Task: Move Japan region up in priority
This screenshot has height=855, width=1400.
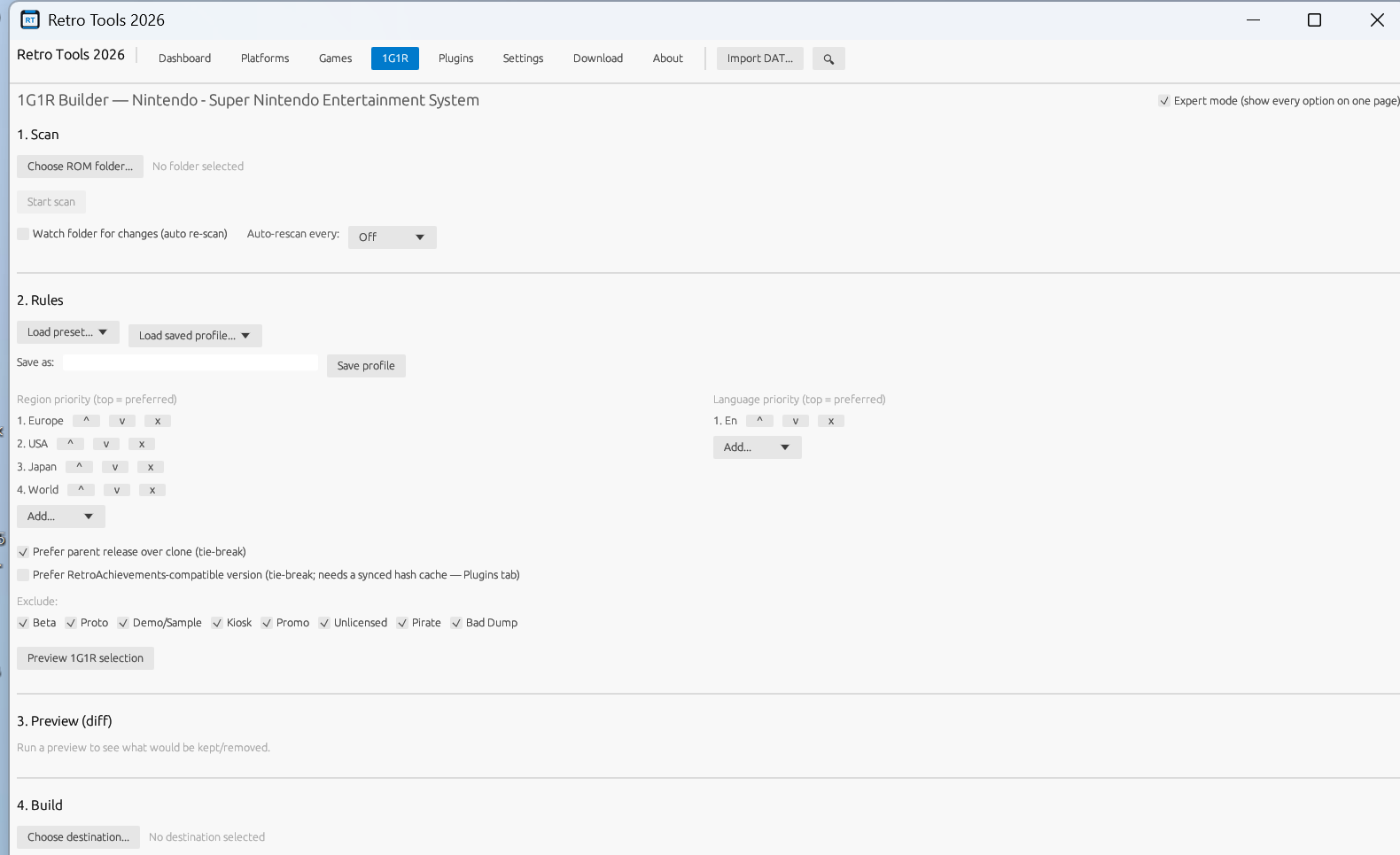Action: point(79,467)
